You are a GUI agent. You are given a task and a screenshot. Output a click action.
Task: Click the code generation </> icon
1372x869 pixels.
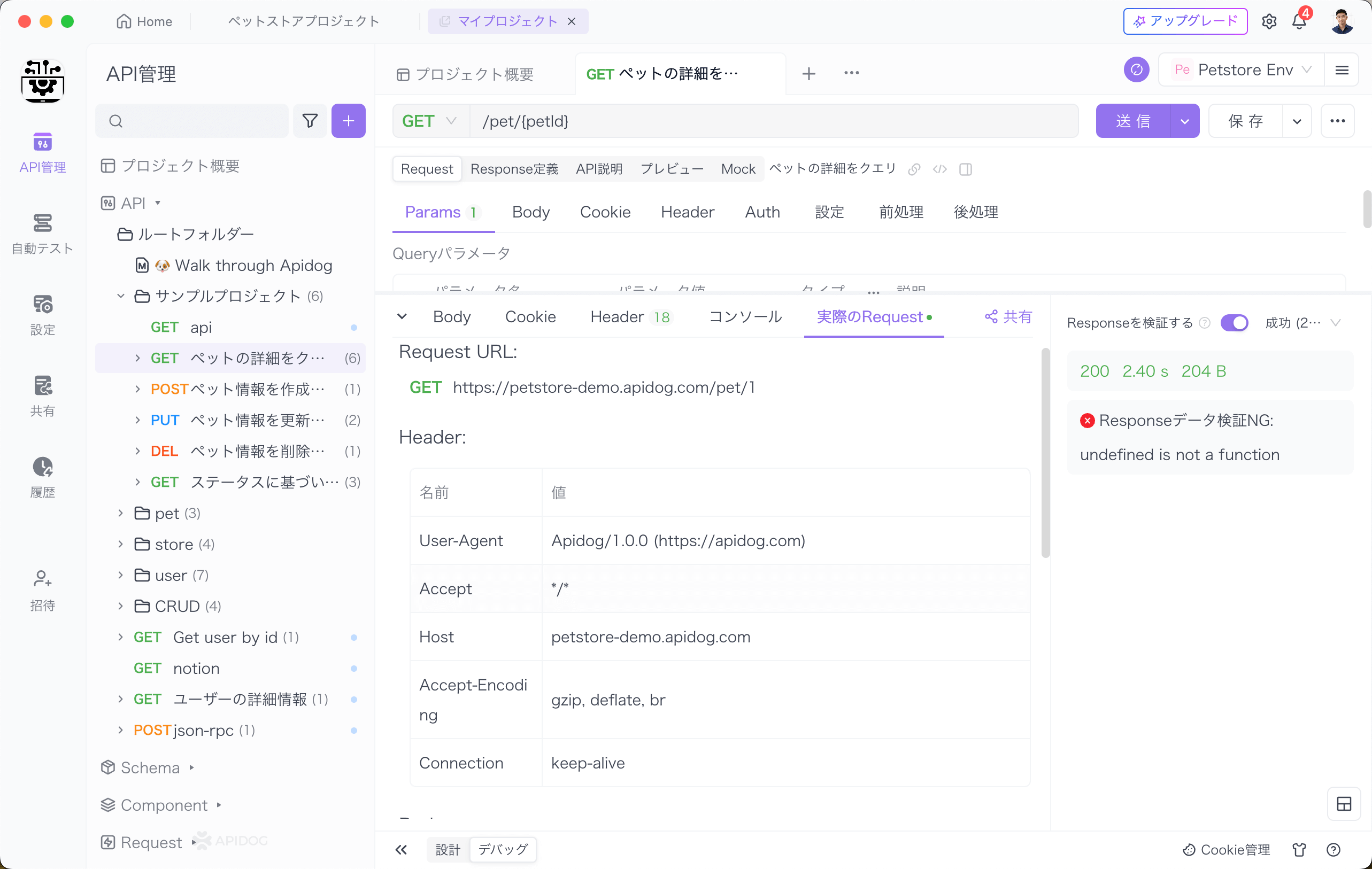coord(939,169)
